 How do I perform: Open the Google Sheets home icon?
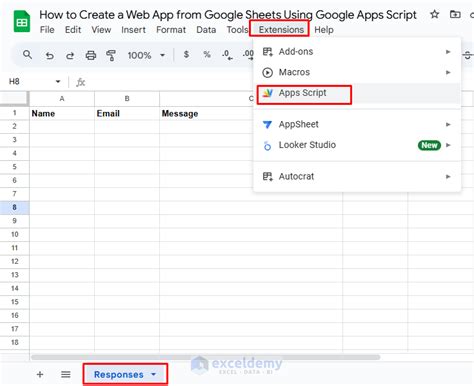(22, 22)
